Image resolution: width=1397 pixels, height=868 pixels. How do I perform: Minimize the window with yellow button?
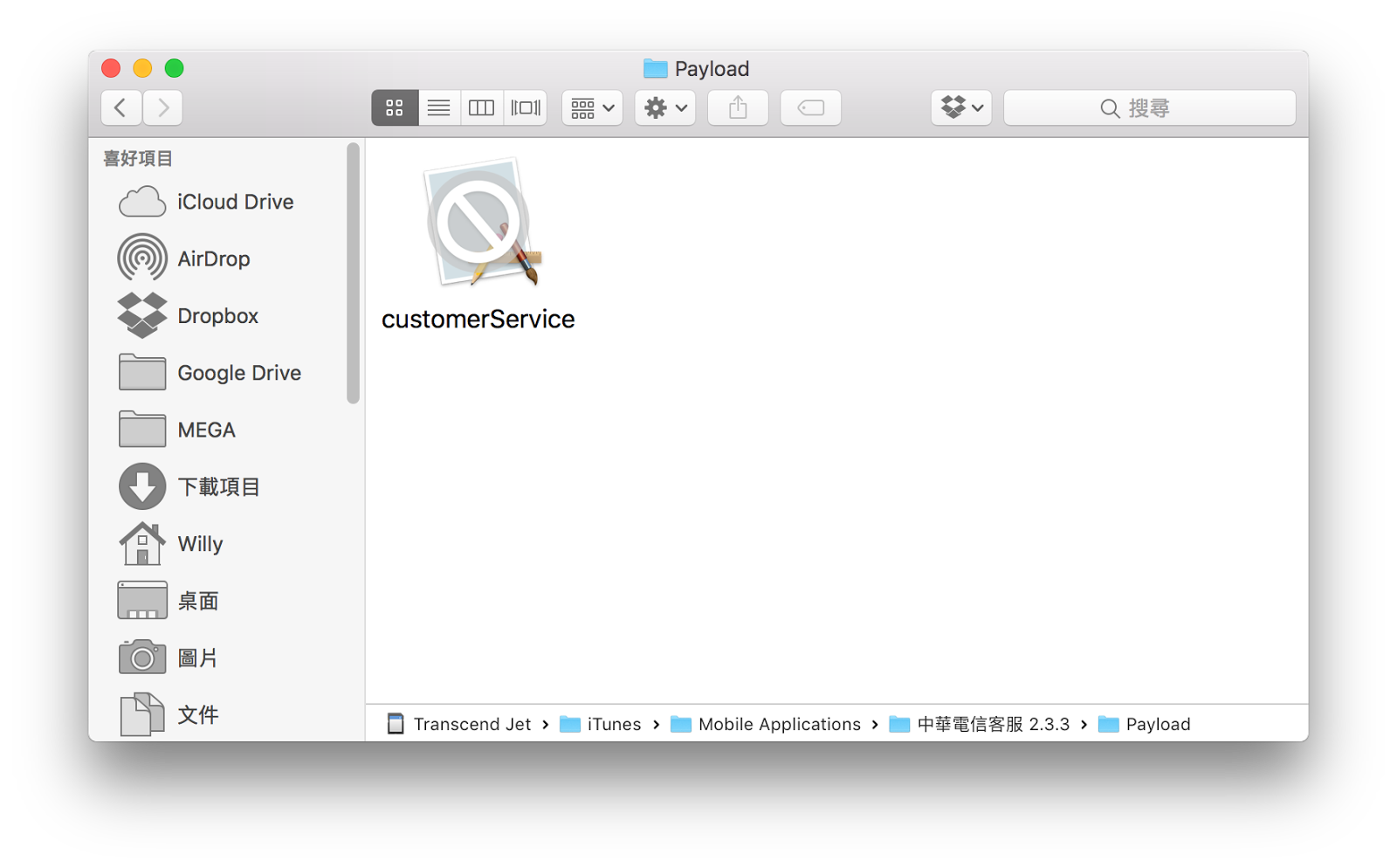pyautogui.click(x=142, y=68)
